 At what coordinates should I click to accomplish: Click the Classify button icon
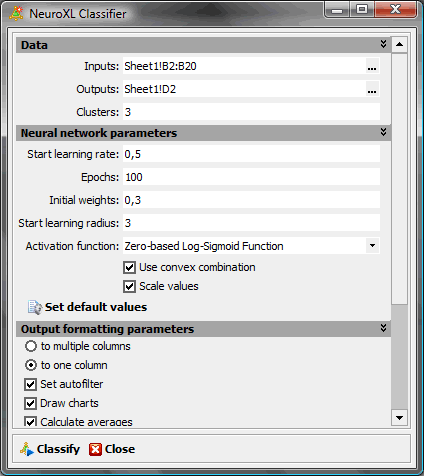coord(27,449)
